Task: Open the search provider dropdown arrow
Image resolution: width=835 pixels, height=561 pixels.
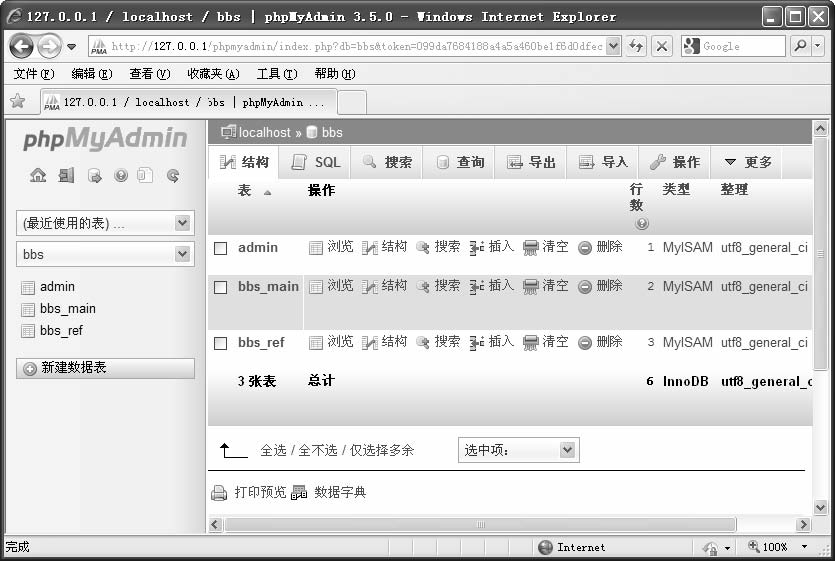Action: tap(818, 46)
